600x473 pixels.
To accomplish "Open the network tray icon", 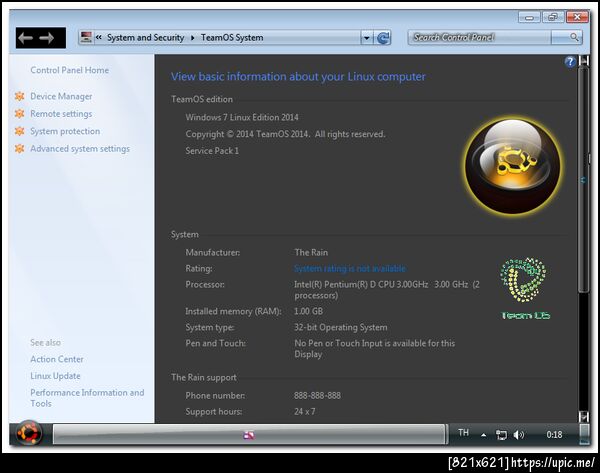I will 501,435.
